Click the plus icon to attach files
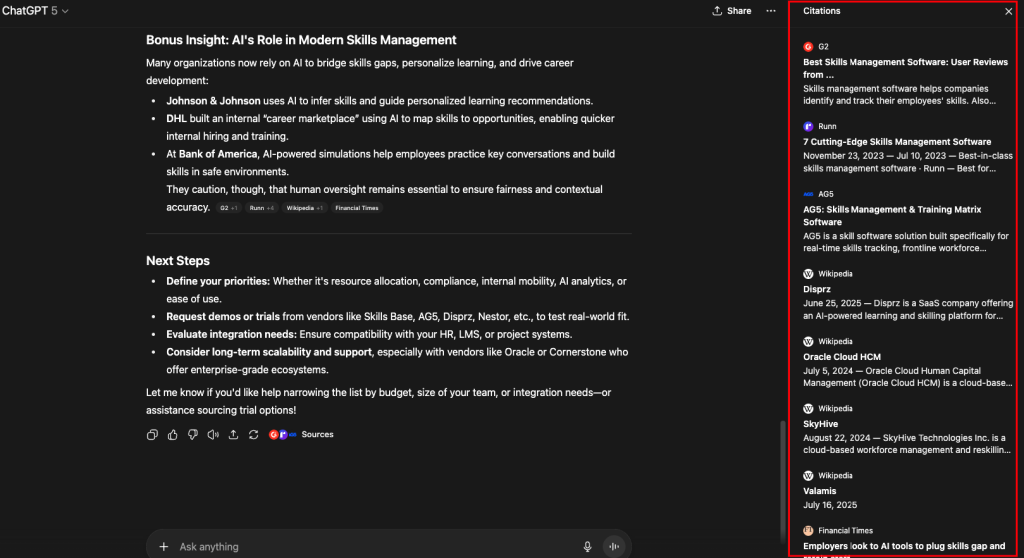1024x558 pixels. [164, 547]
